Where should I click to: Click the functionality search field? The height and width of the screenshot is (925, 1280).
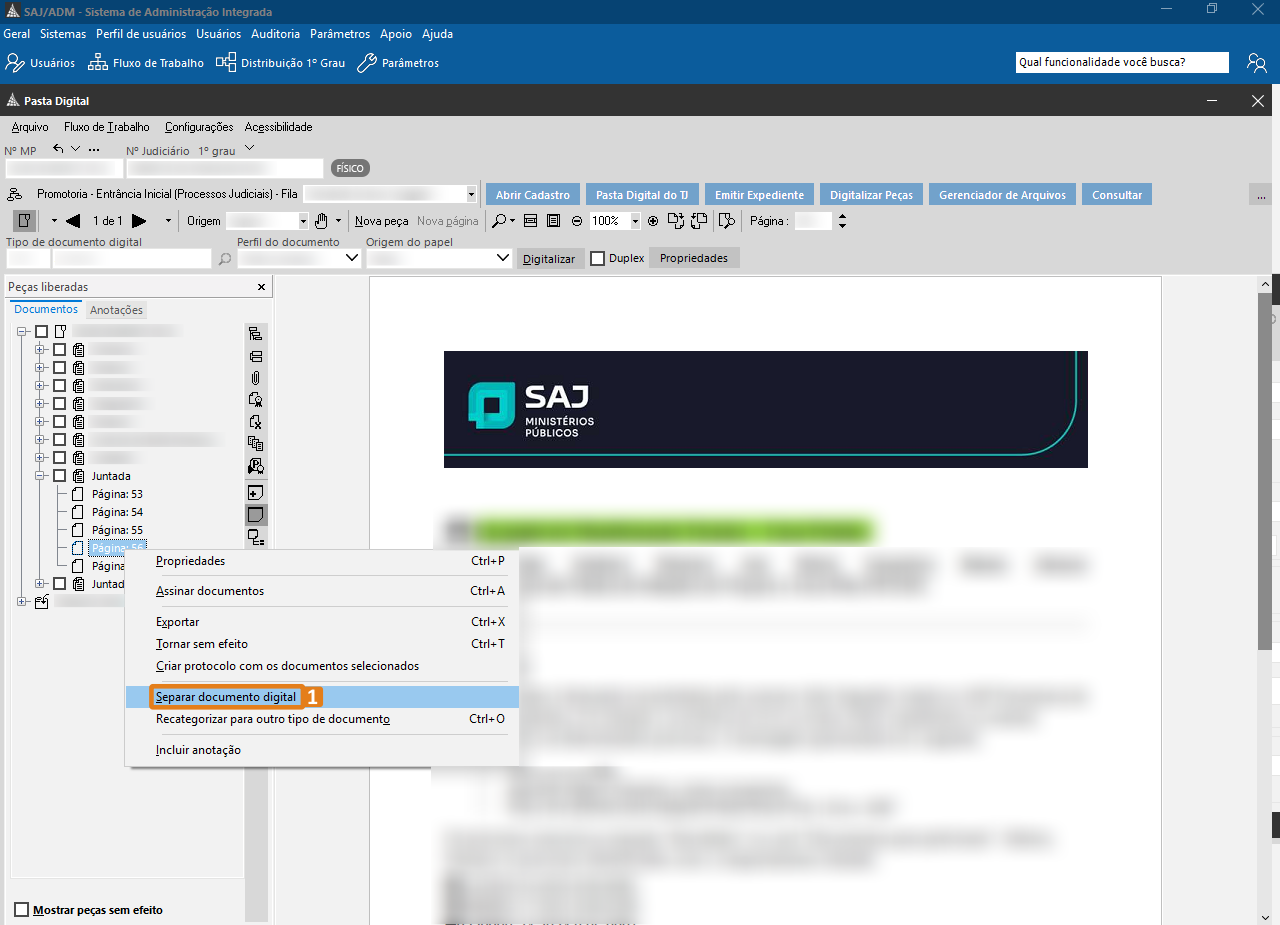[x=1121, y=62]
